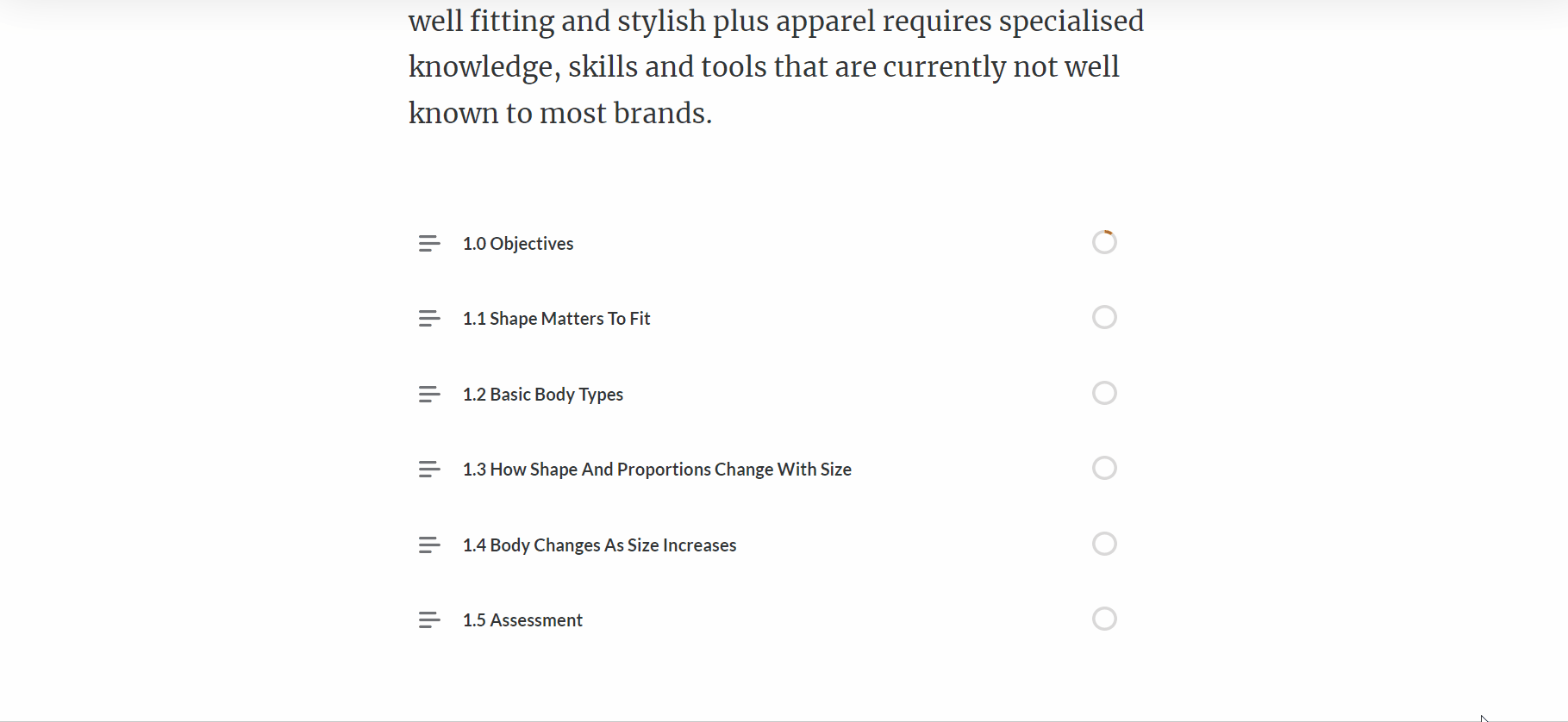Viewport: 1568px width, 722px height.
Task: Go to 1.2 Basic Body Types
Action: pos(542,395)
